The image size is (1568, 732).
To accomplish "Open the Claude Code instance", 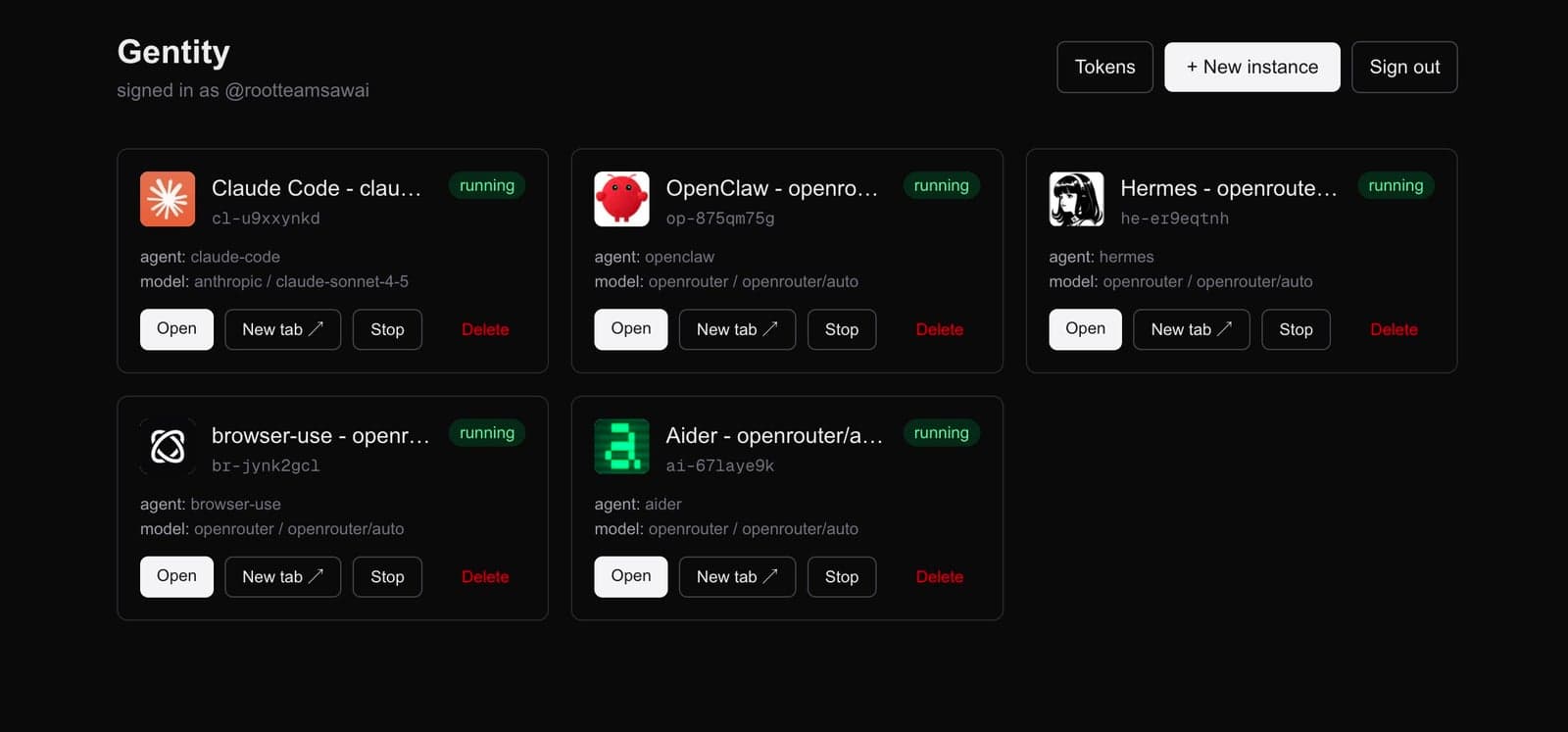I will coord(176,329).
